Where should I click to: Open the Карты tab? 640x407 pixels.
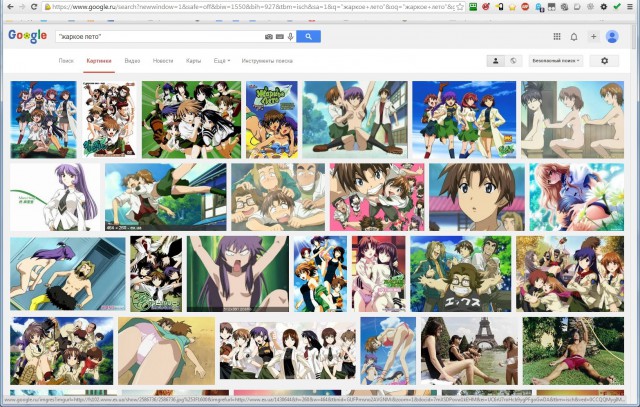pyautogui.click(x=193, y=61)
